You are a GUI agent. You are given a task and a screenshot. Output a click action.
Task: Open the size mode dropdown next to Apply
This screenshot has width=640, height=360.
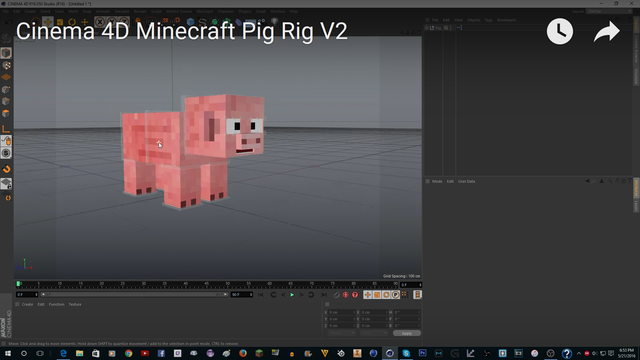pyautogui.click(x=373, y=333)
